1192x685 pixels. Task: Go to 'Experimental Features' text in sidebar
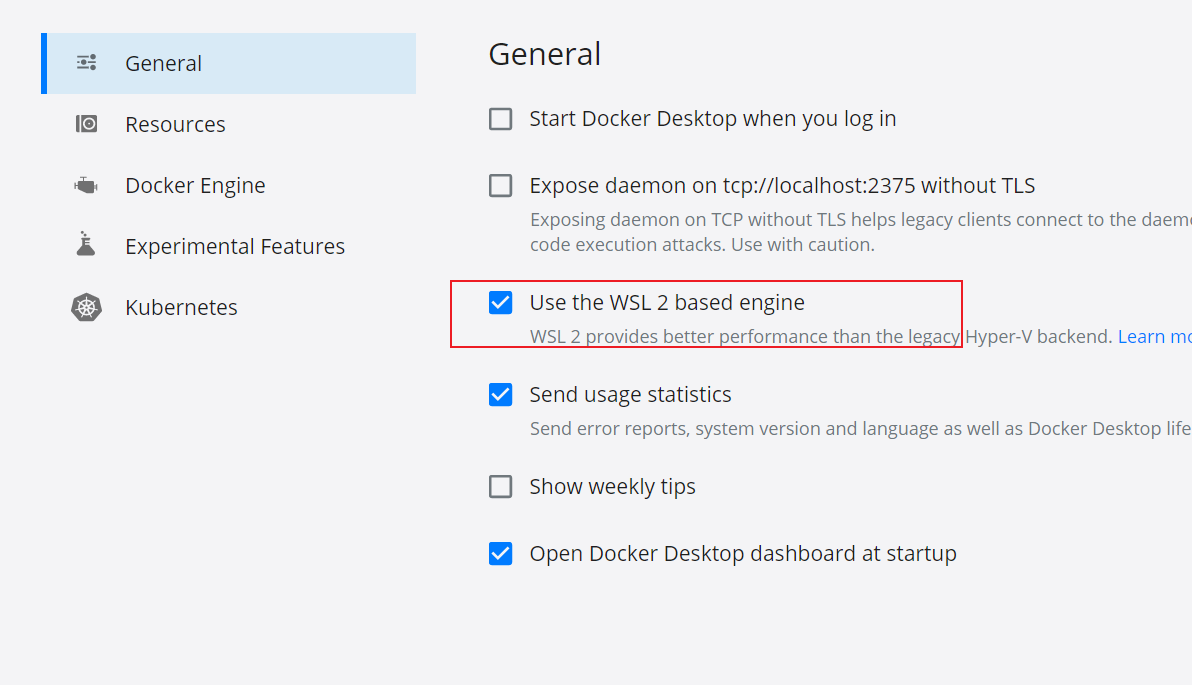235,247
